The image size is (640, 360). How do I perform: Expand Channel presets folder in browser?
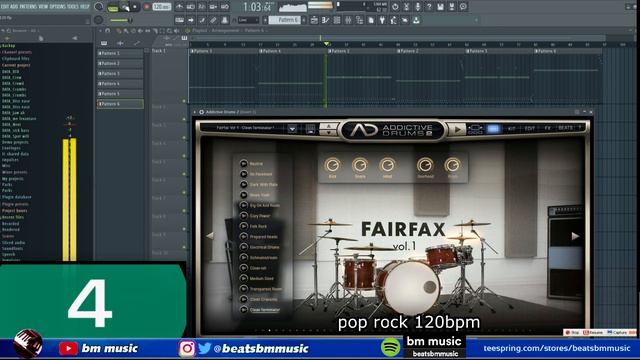(x=17, y=52)
